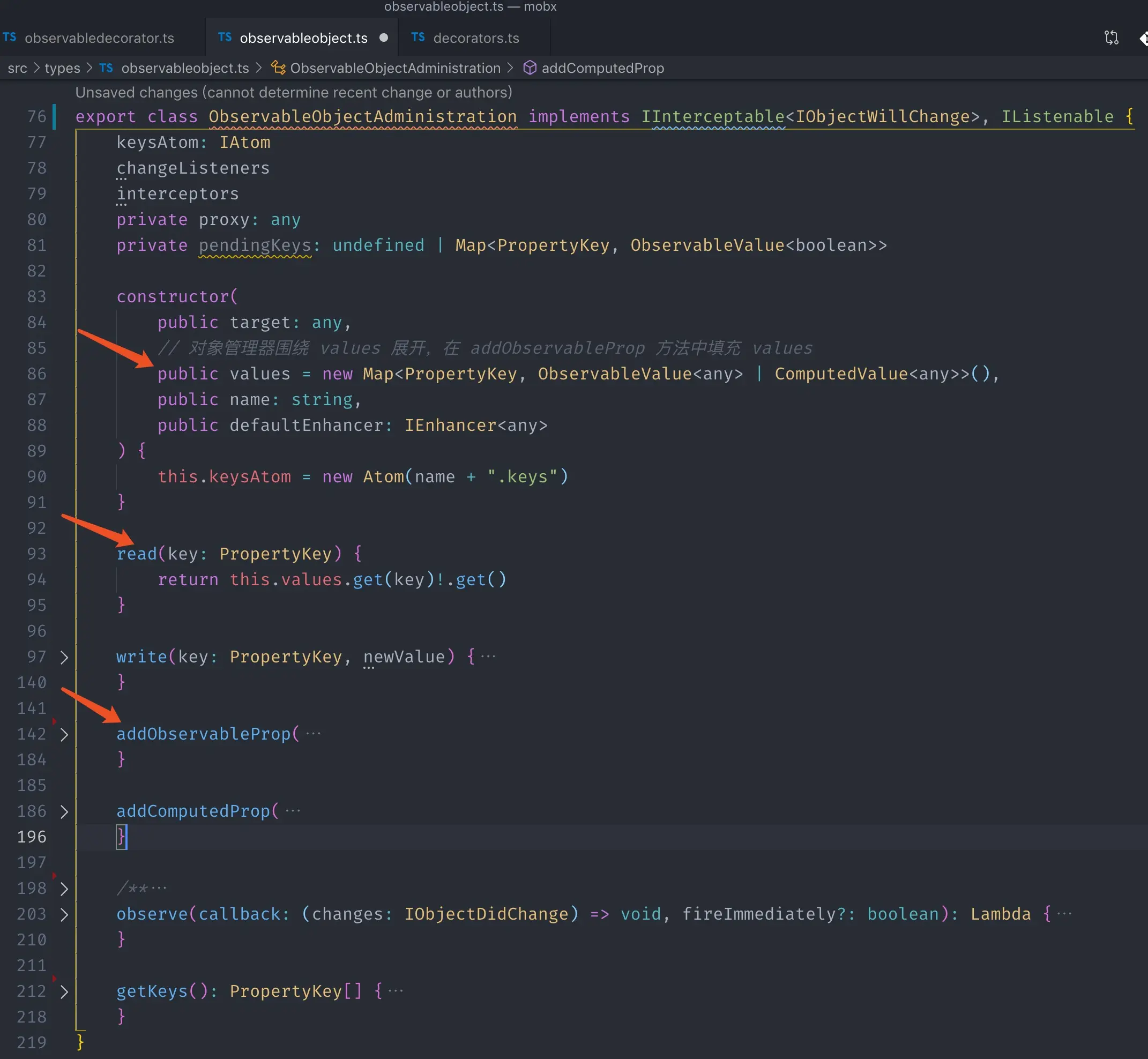This screenshot has width=1148, height=1059.
Task: Expand the collapsed getKeys method
Action: click(64, 992)
